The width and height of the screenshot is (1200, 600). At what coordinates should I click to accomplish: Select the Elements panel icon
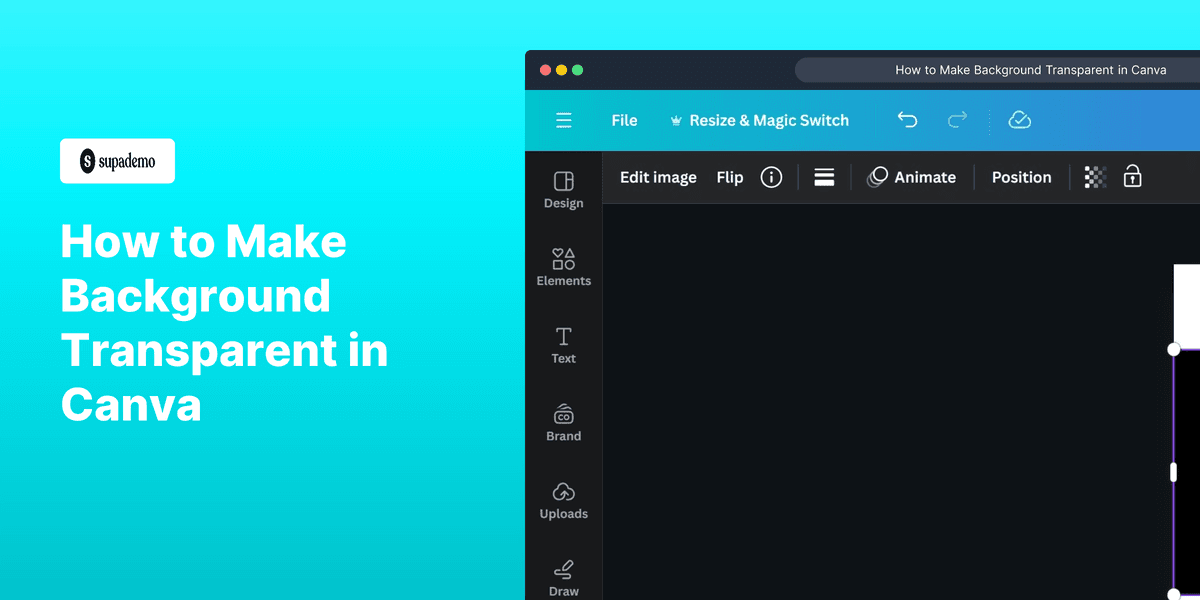563,267
